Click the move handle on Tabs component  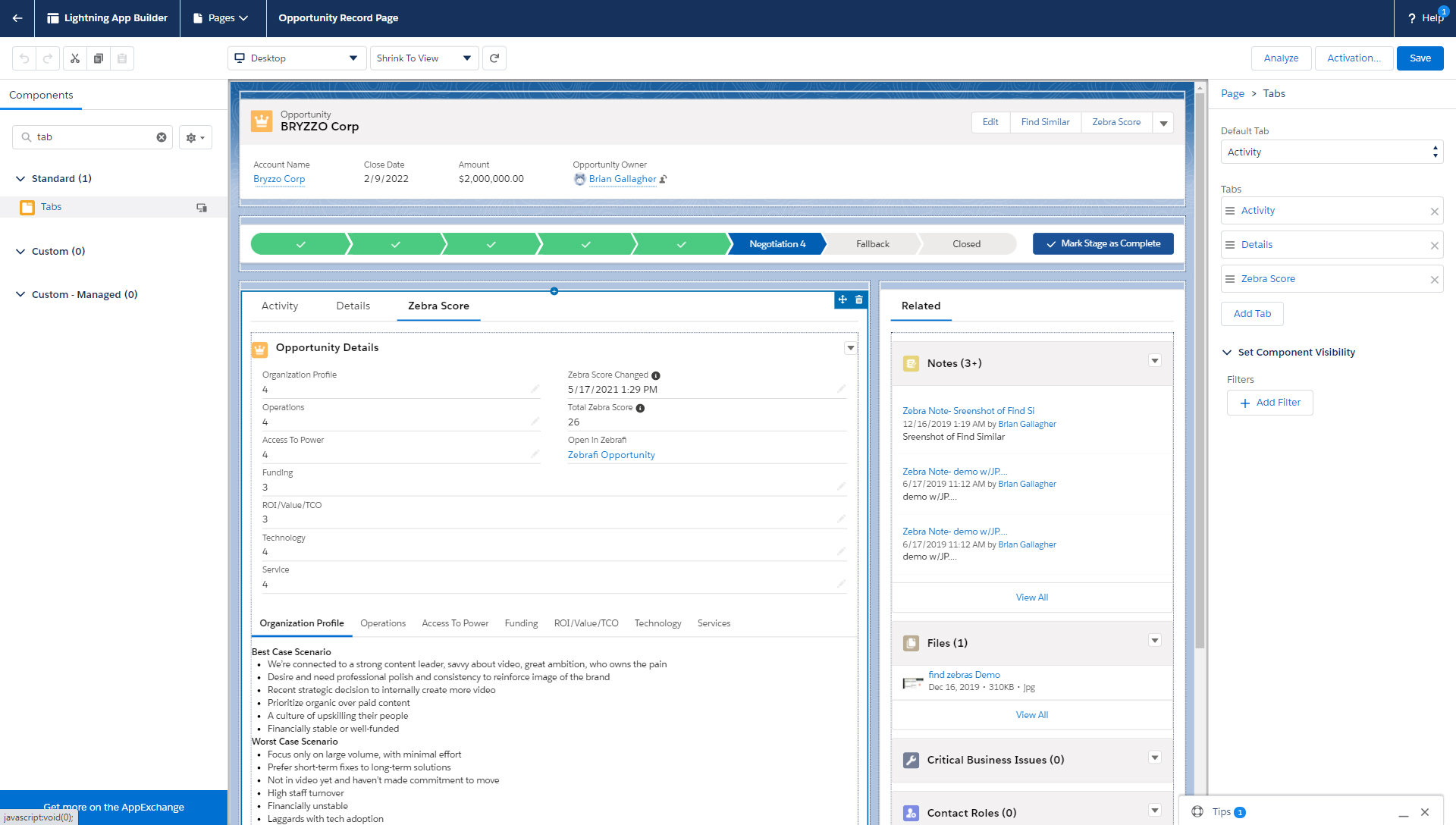pos(843,300)
